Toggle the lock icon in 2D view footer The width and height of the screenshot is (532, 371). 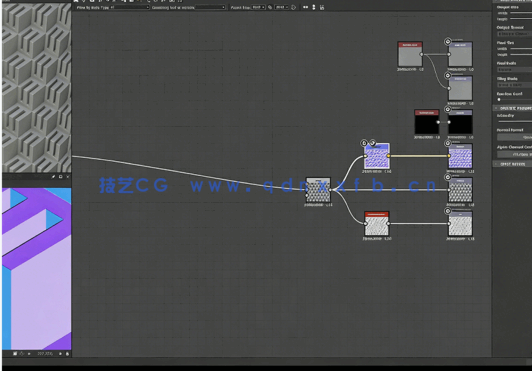67,353
